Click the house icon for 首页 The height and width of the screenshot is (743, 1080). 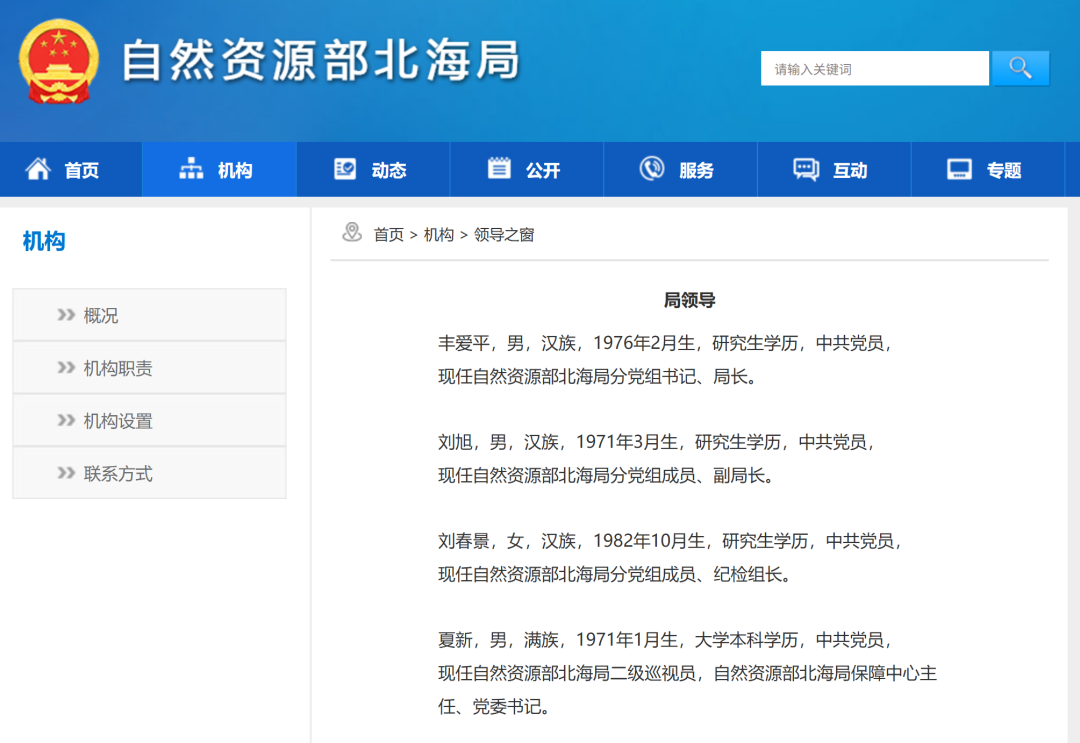[38, 169]
